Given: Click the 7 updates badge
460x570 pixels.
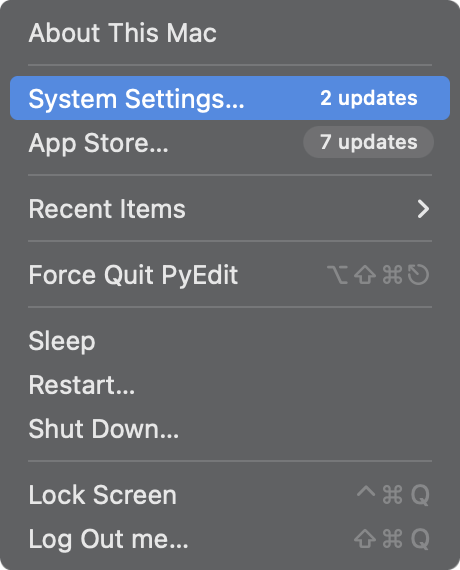Looking at the screenshot, I should click(x=368, y=142).
